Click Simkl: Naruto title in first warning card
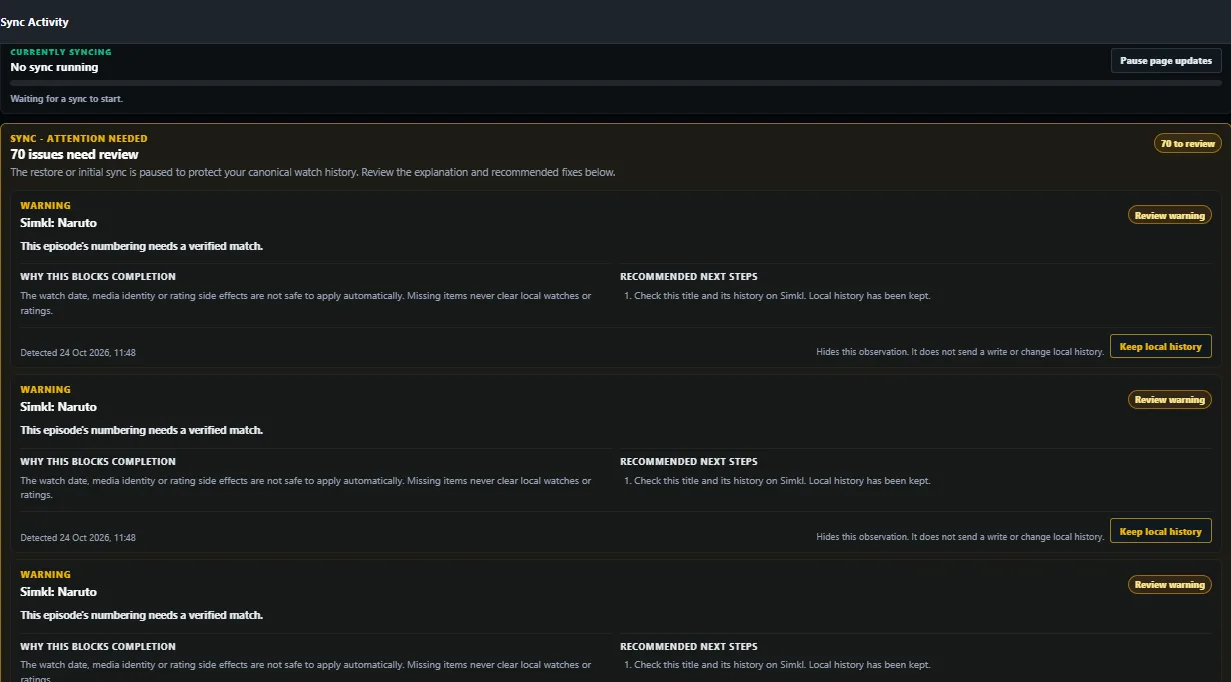 pos(58,223)
